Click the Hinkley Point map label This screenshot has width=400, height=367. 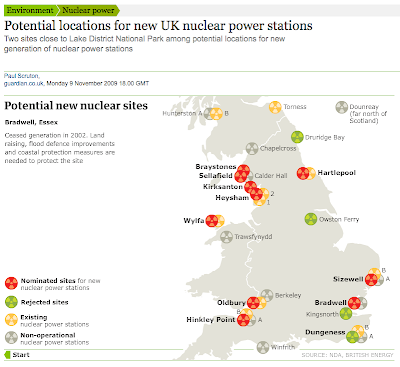coord(211,320)
